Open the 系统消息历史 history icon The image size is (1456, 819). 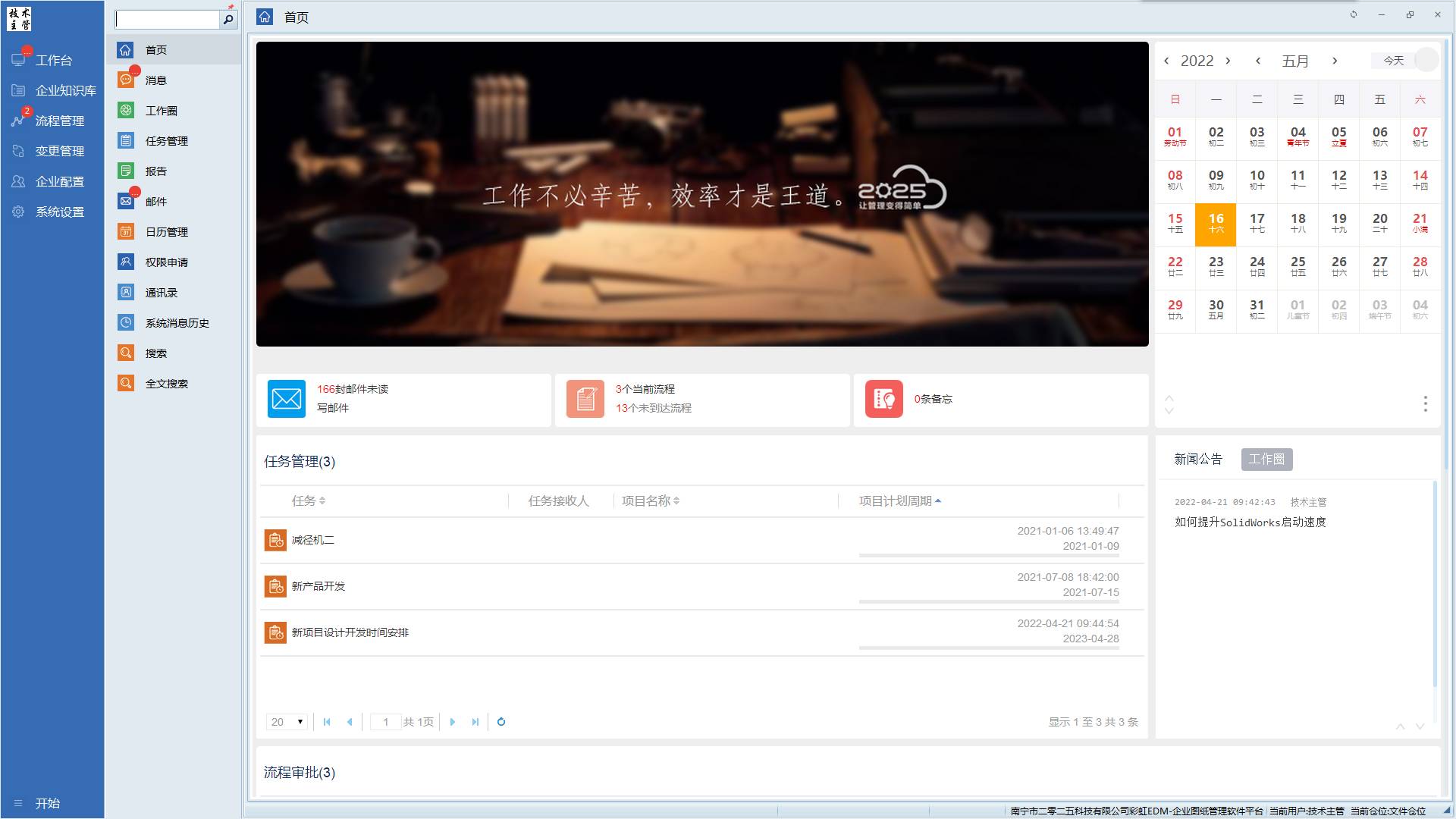point(126,323)
